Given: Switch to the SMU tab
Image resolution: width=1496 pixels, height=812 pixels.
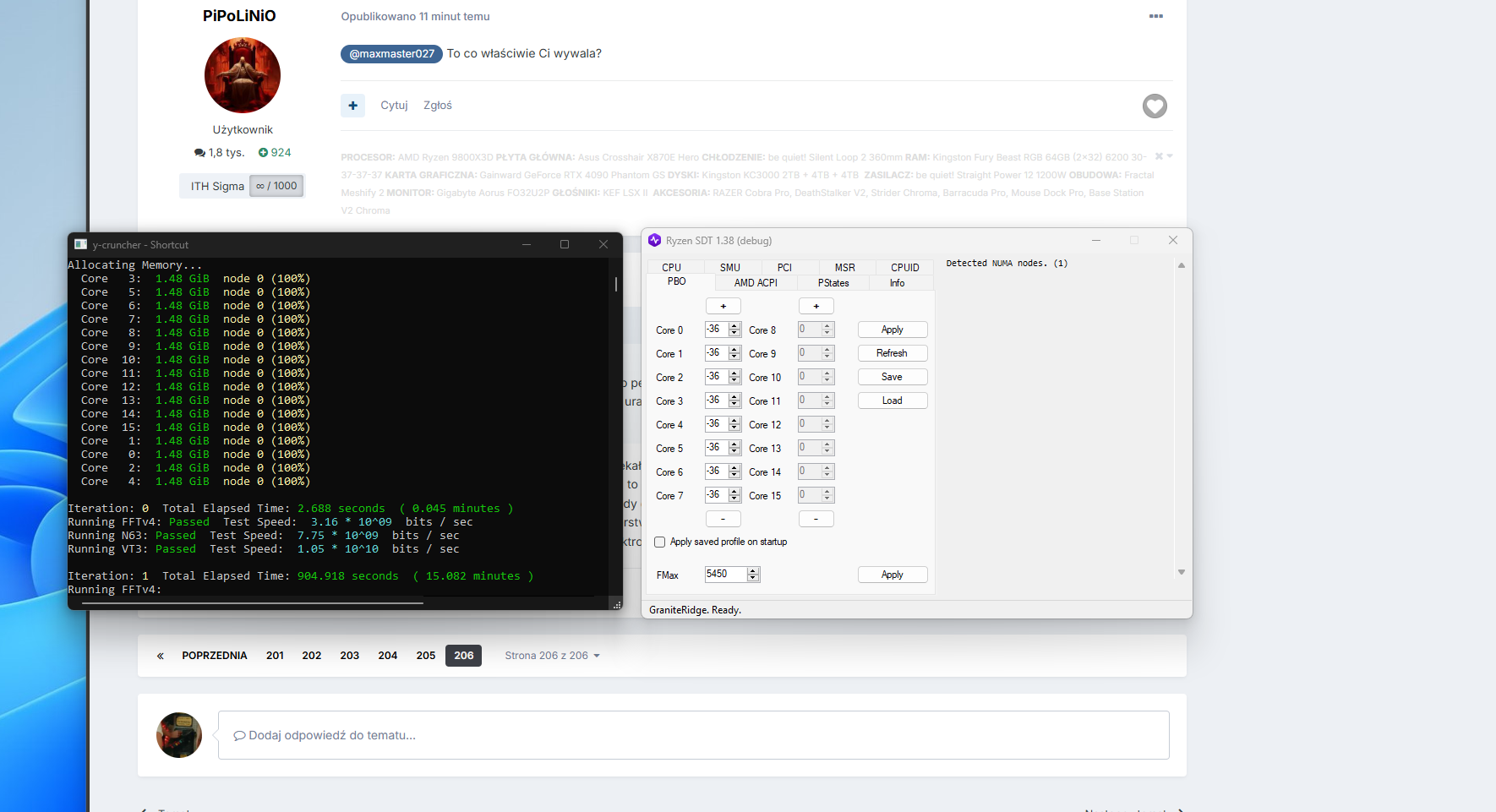Looking at the screenshot, I should pyautogui.click(x=729, y=268).
